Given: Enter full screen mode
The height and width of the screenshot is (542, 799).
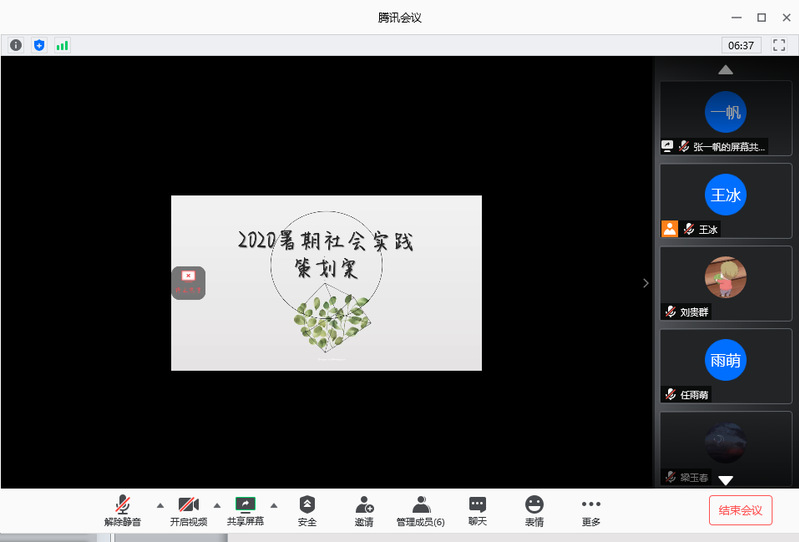Looking at the screenshot, I should [x=779, y=45].
